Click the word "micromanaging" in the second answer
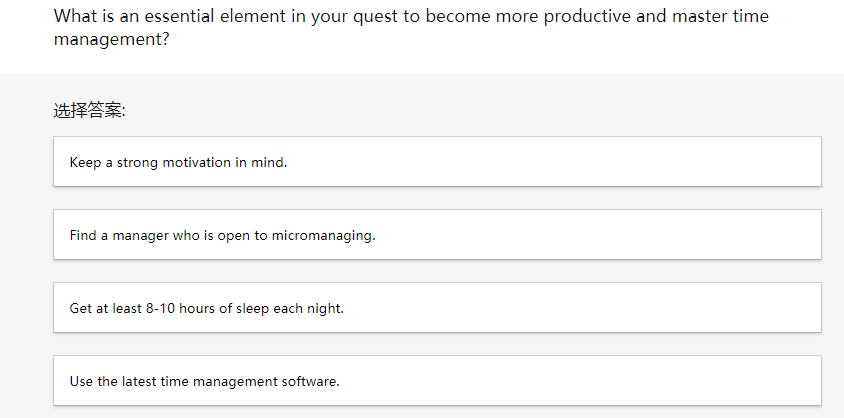 tap(322, 236)
